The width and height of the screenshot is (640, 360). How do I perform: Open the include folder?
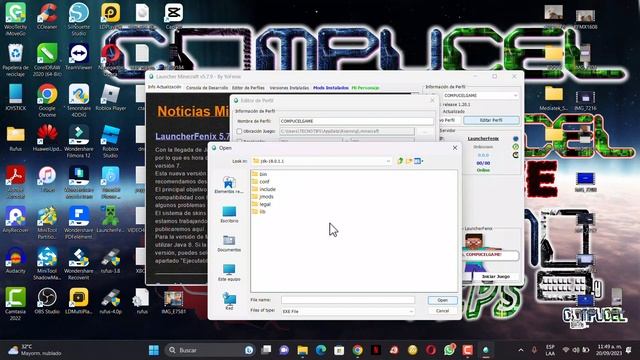[264, 189]
